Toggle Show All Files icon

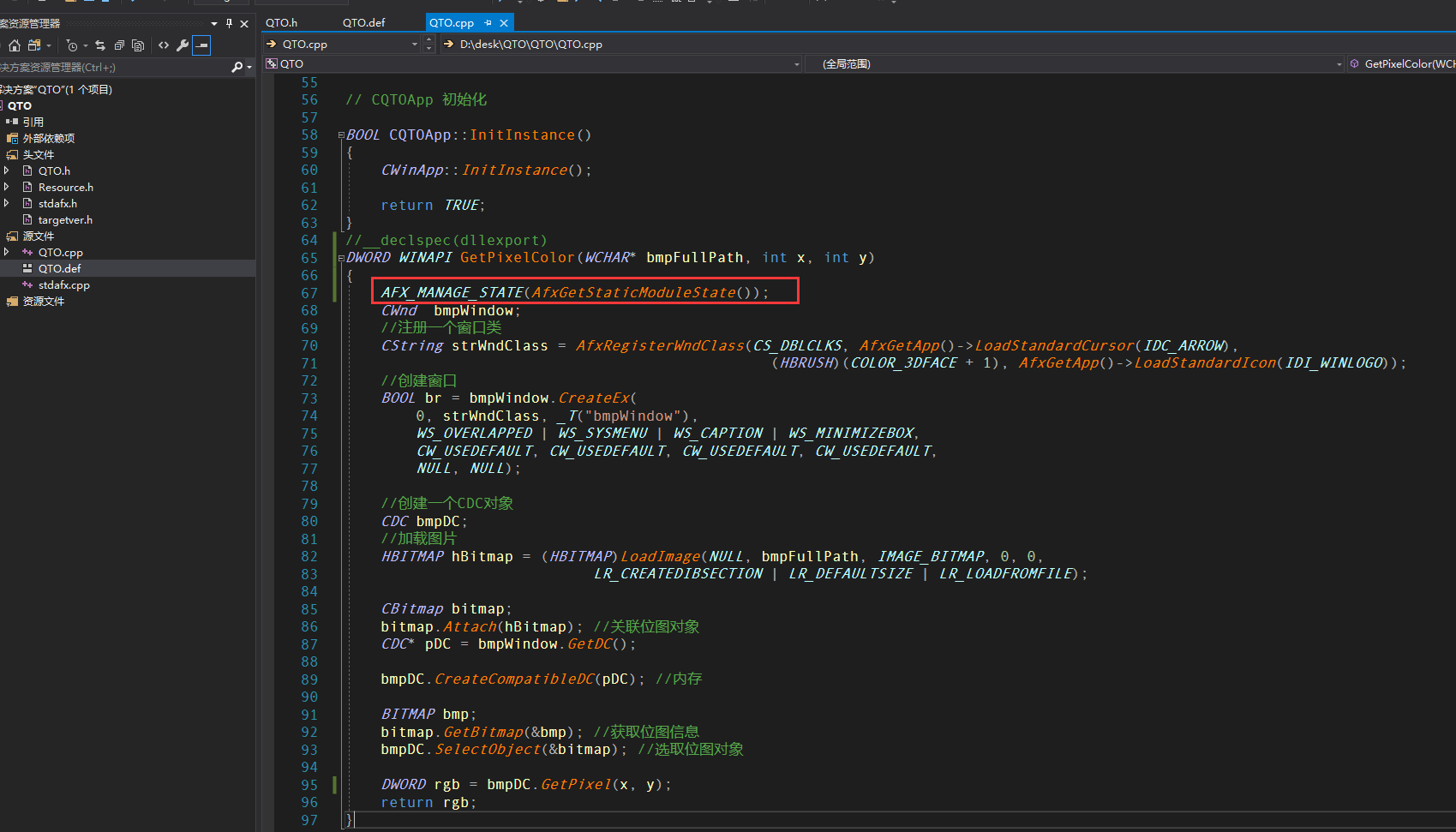[x=138, y=45]
